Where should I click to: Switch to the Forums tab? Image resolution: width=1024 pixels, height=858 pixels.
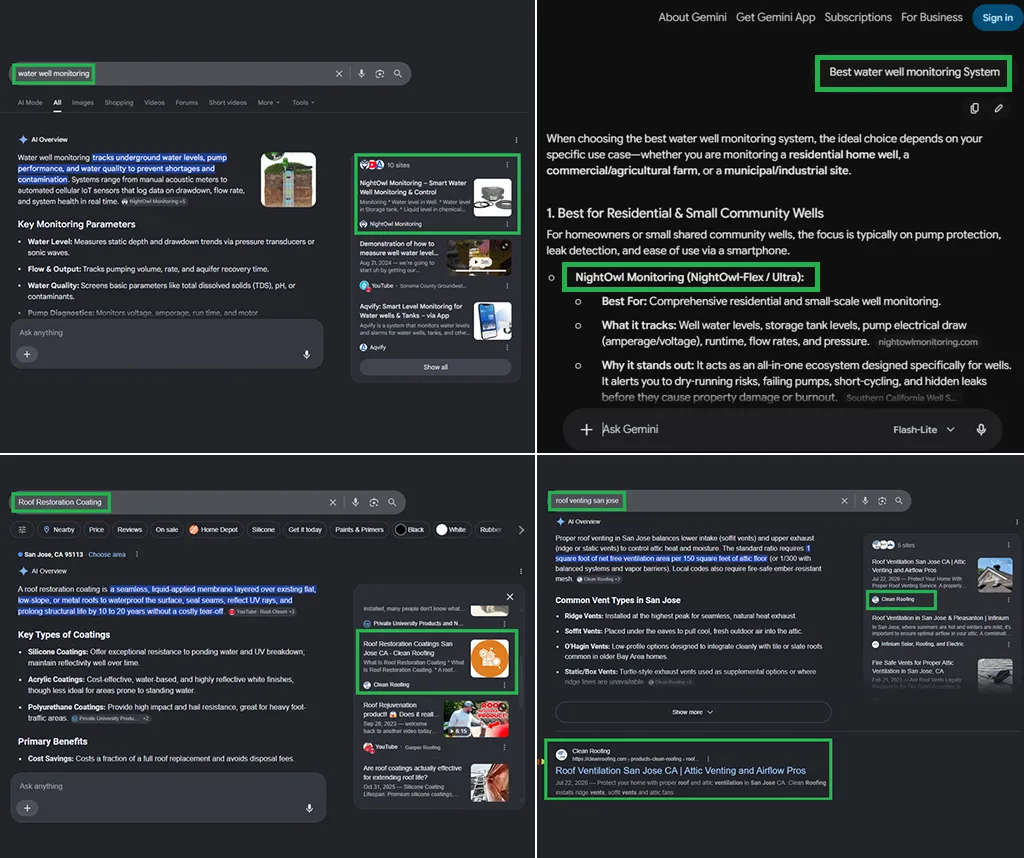click(187, 103)
